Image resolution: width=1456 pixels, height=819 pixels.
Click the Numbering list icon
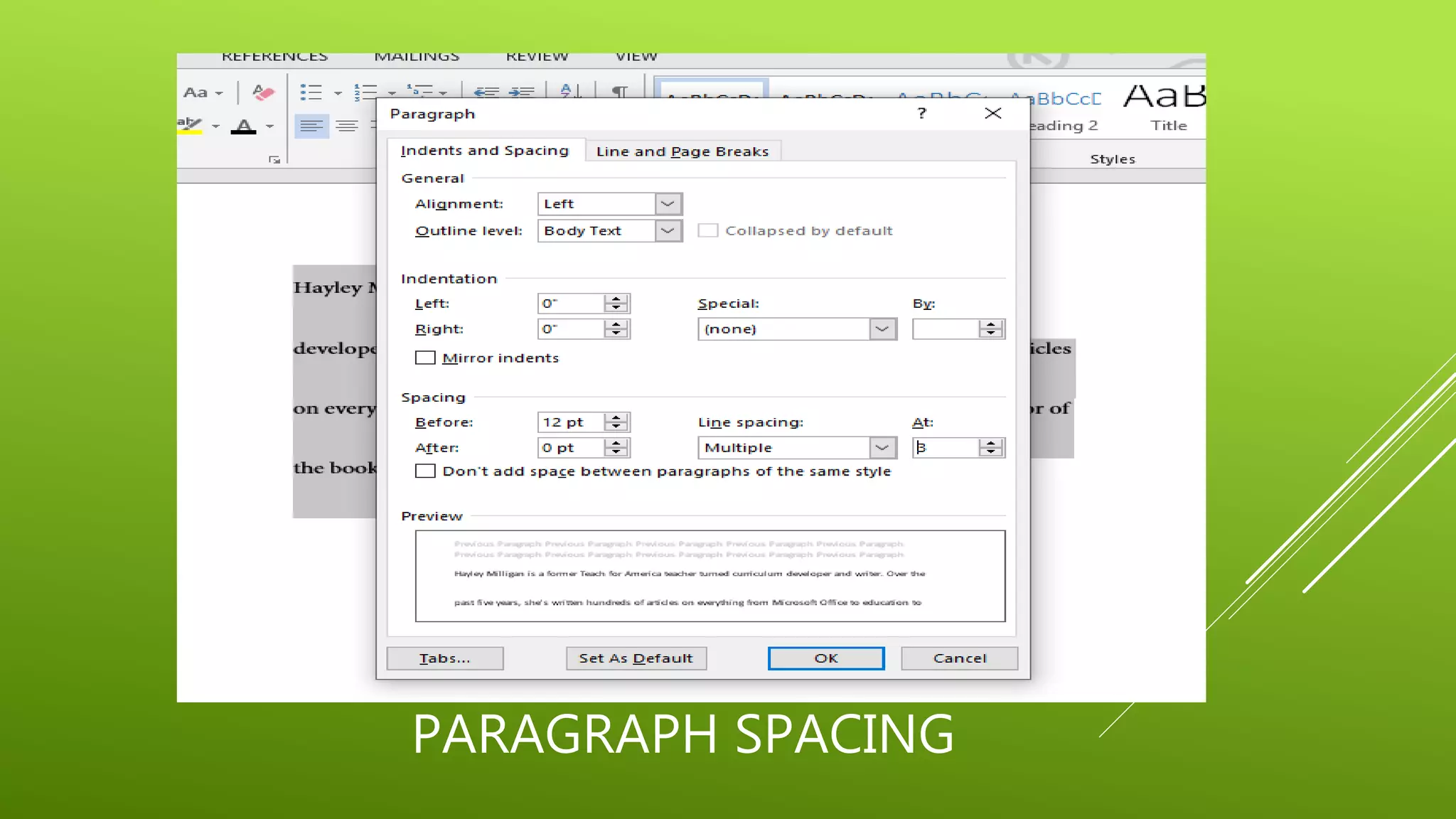(365, 92)
